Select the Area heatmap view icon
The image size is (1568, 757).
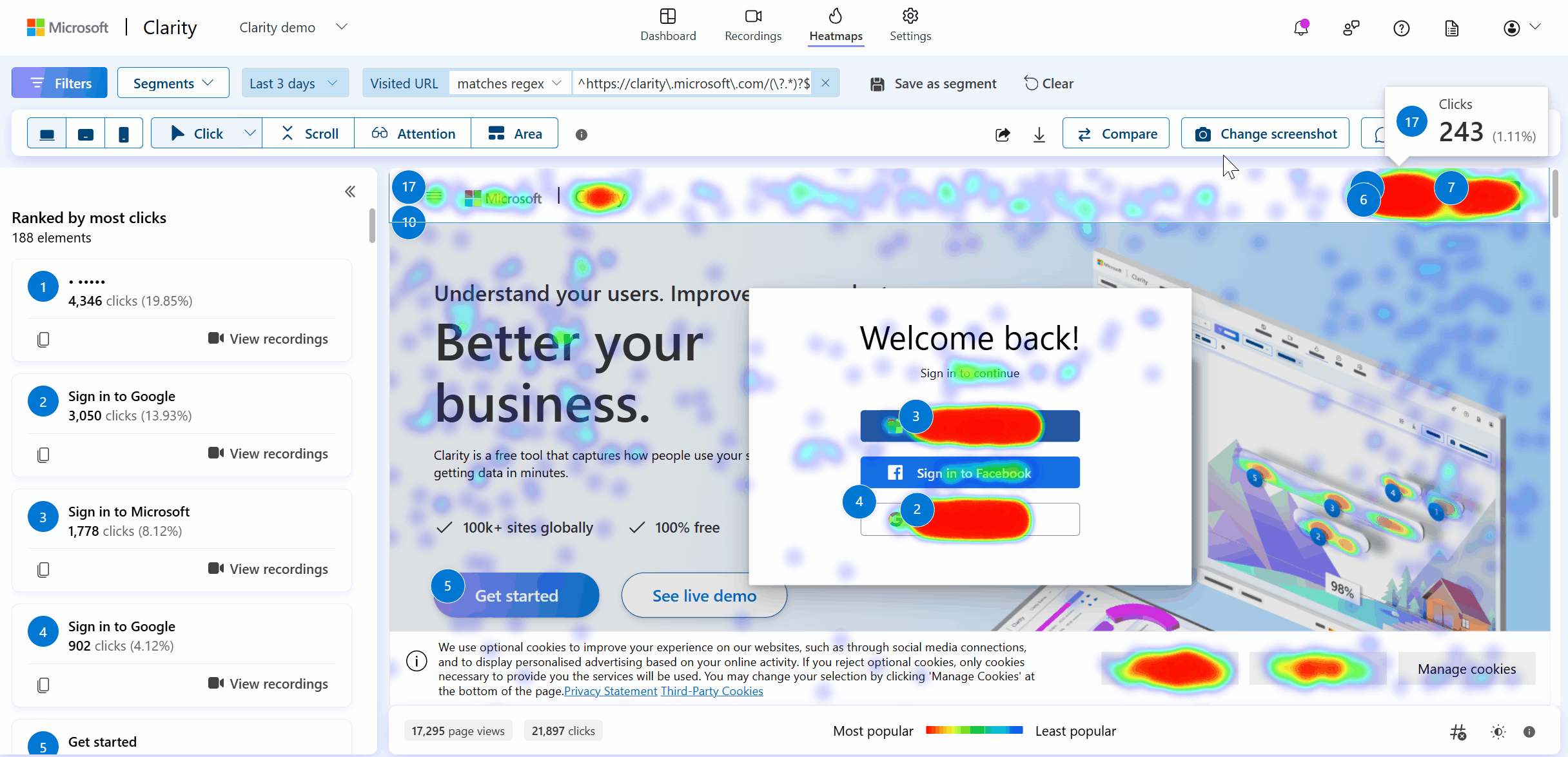(x=517, y=133)
